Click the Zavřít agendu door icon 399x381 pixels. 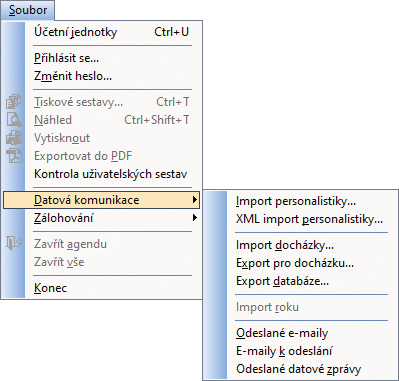coord(14,244)
